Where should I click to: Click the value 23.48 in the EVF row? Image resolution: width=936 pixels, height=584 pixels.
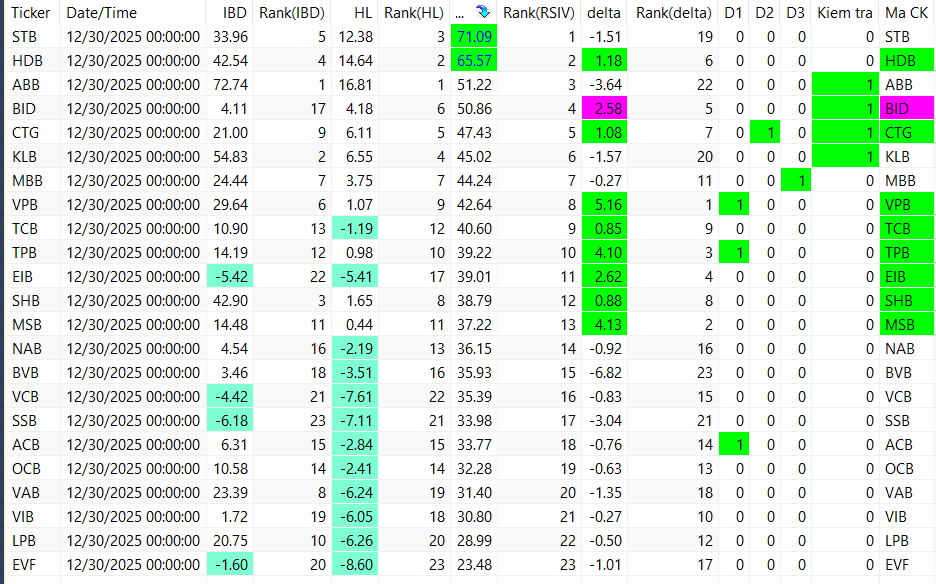(x=475, y=564)
